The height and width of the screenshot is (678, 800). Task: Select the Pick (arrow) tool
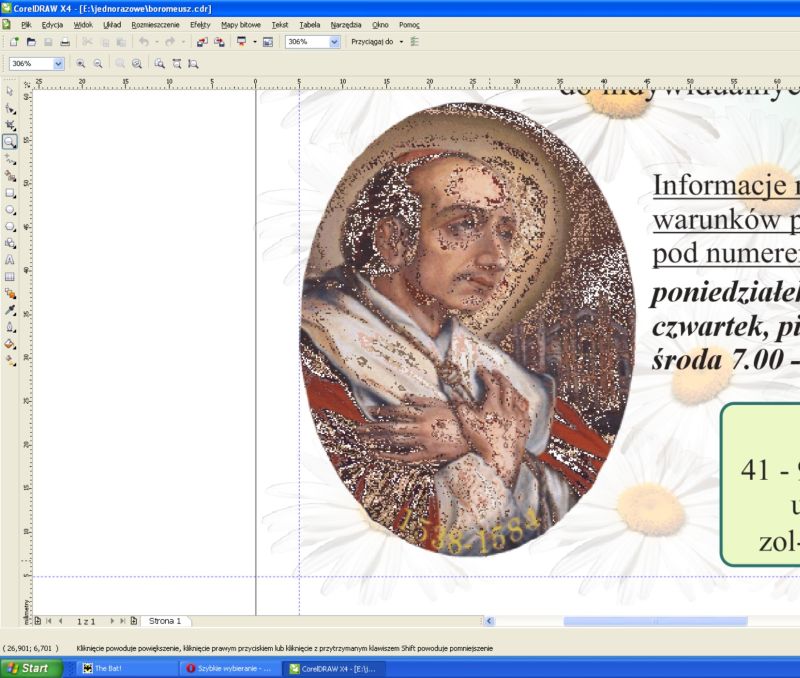[9, 91]
